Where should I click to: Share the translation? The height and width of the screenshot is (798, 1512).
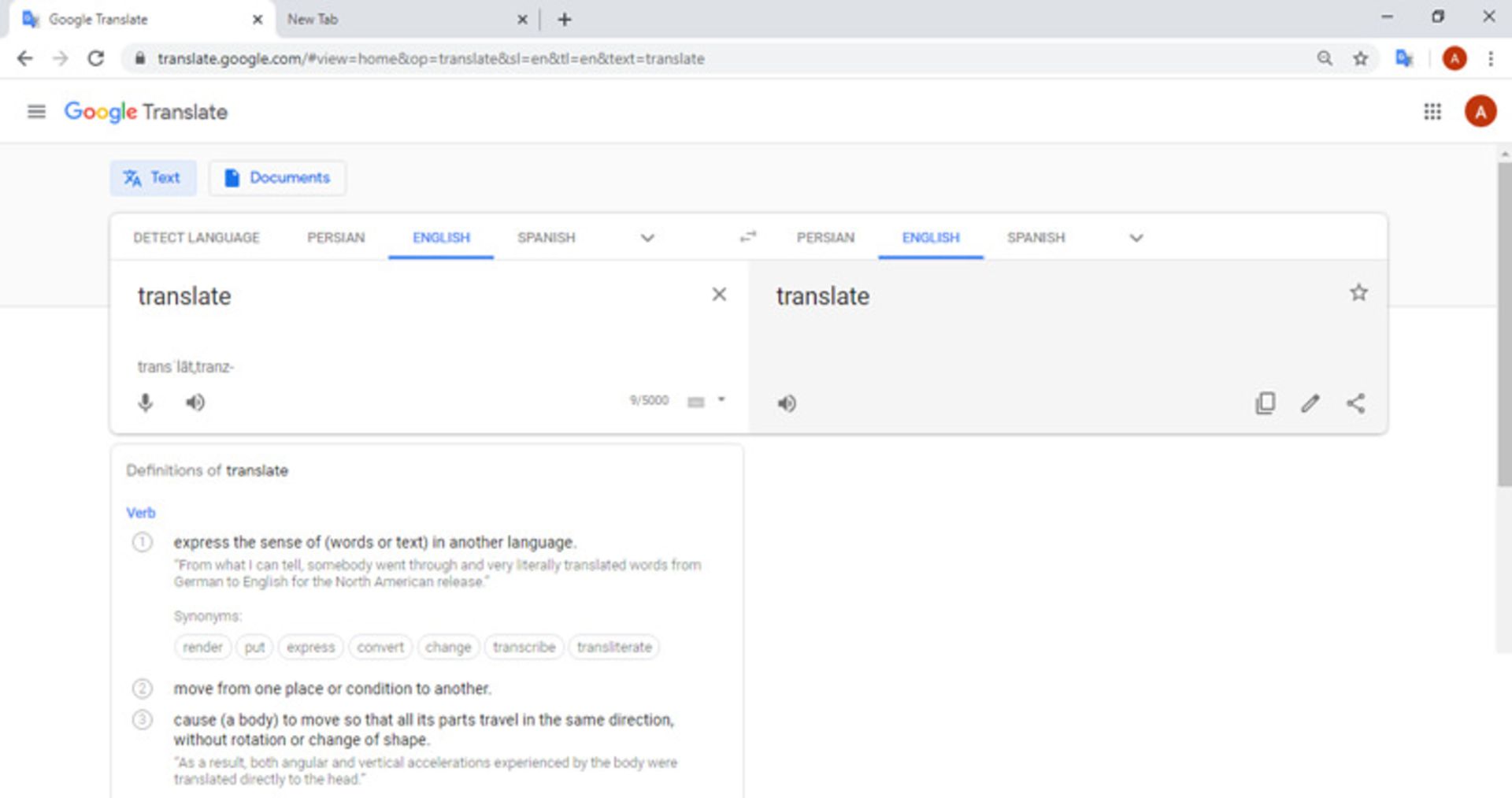tap(1356, 403)
